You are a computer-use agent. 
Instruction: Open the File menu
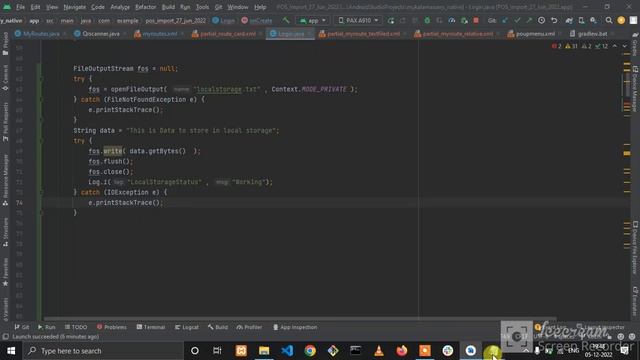tap(20, 7)
